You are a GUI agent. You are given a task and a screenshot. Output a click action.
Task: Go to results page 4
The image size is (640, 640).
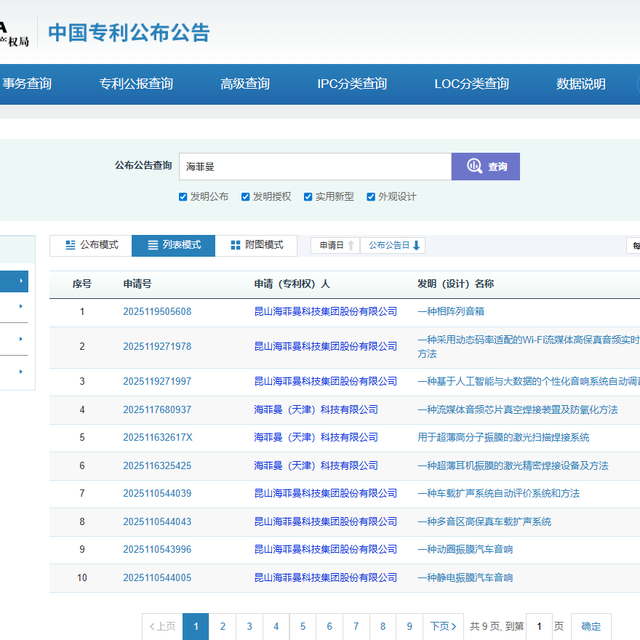pyautogui.click(x=276, y=627)
